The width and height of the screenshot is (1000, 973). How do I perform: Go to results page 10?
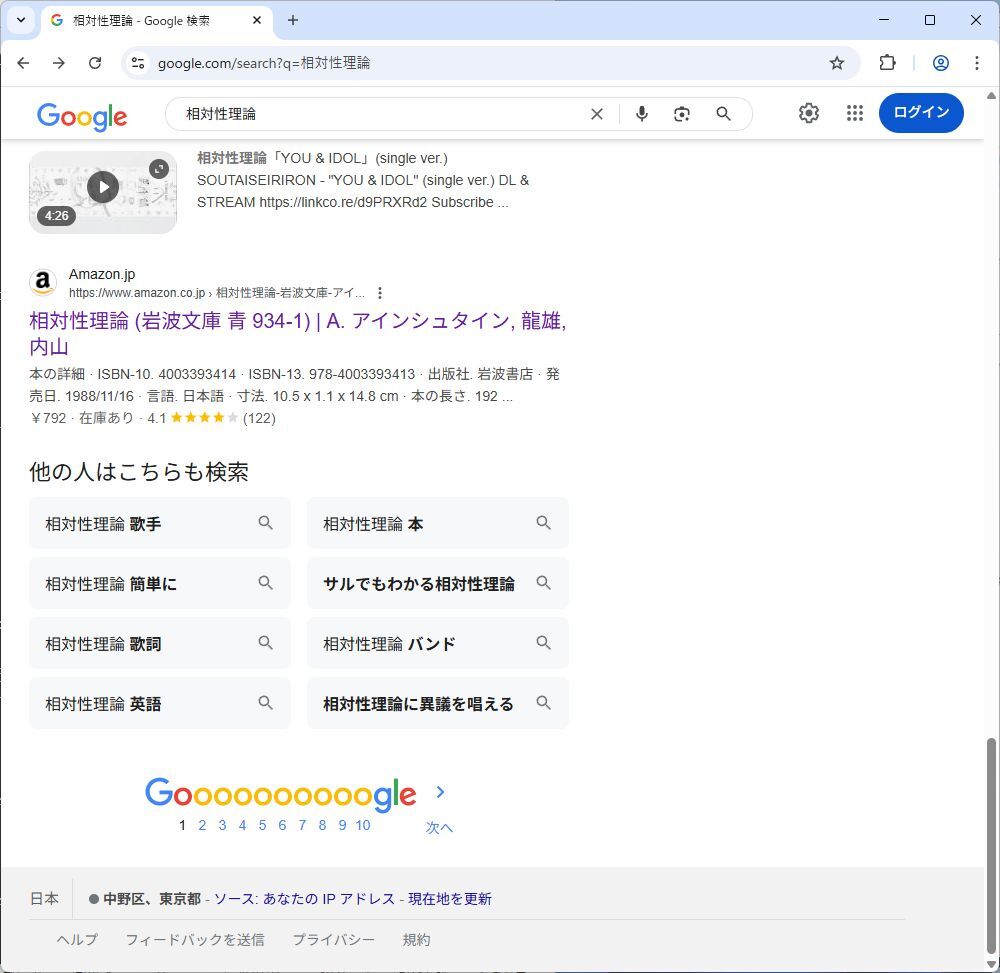tap(363, 825)
